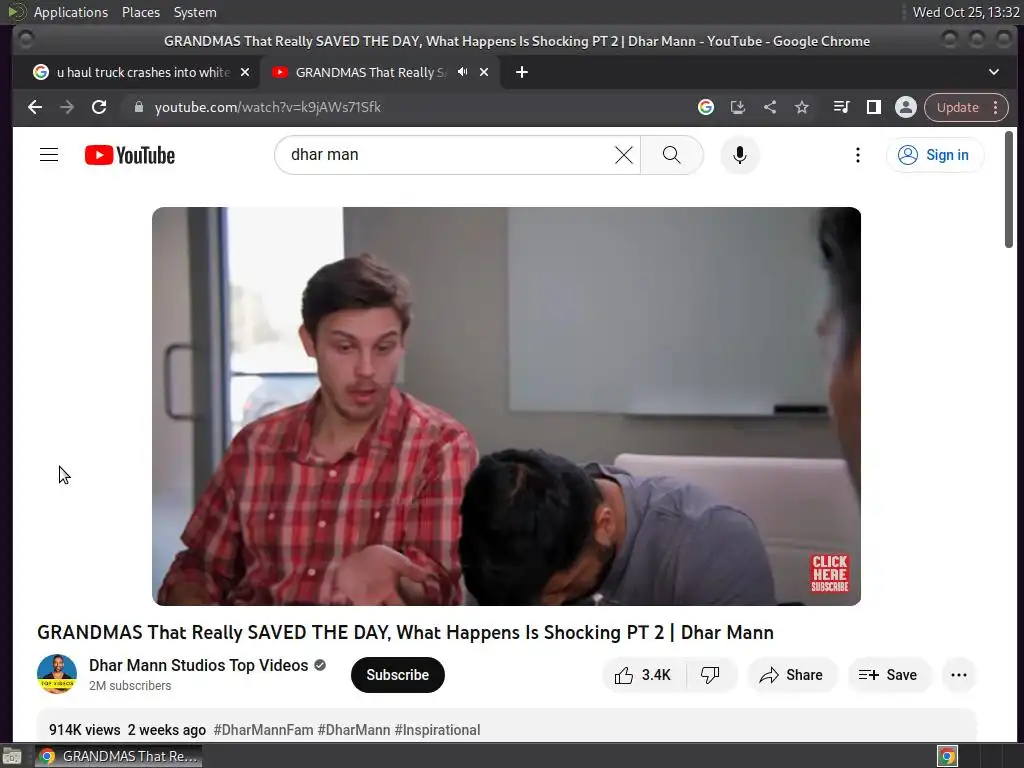Click the video player to pause
The image size is (1024, 768).
point(506,406)
